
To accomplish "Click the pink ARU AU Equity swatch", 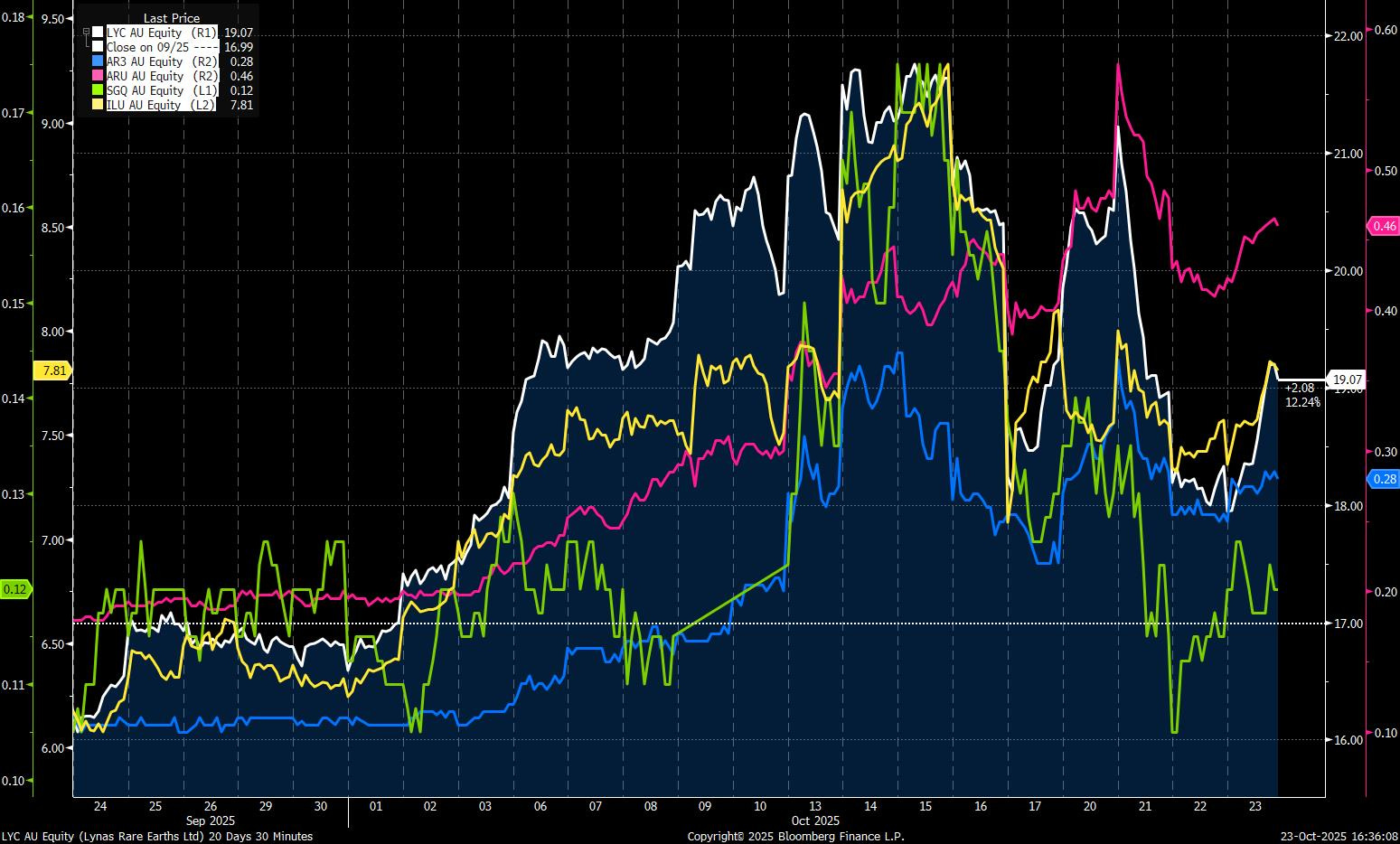I will coord(98,76).
